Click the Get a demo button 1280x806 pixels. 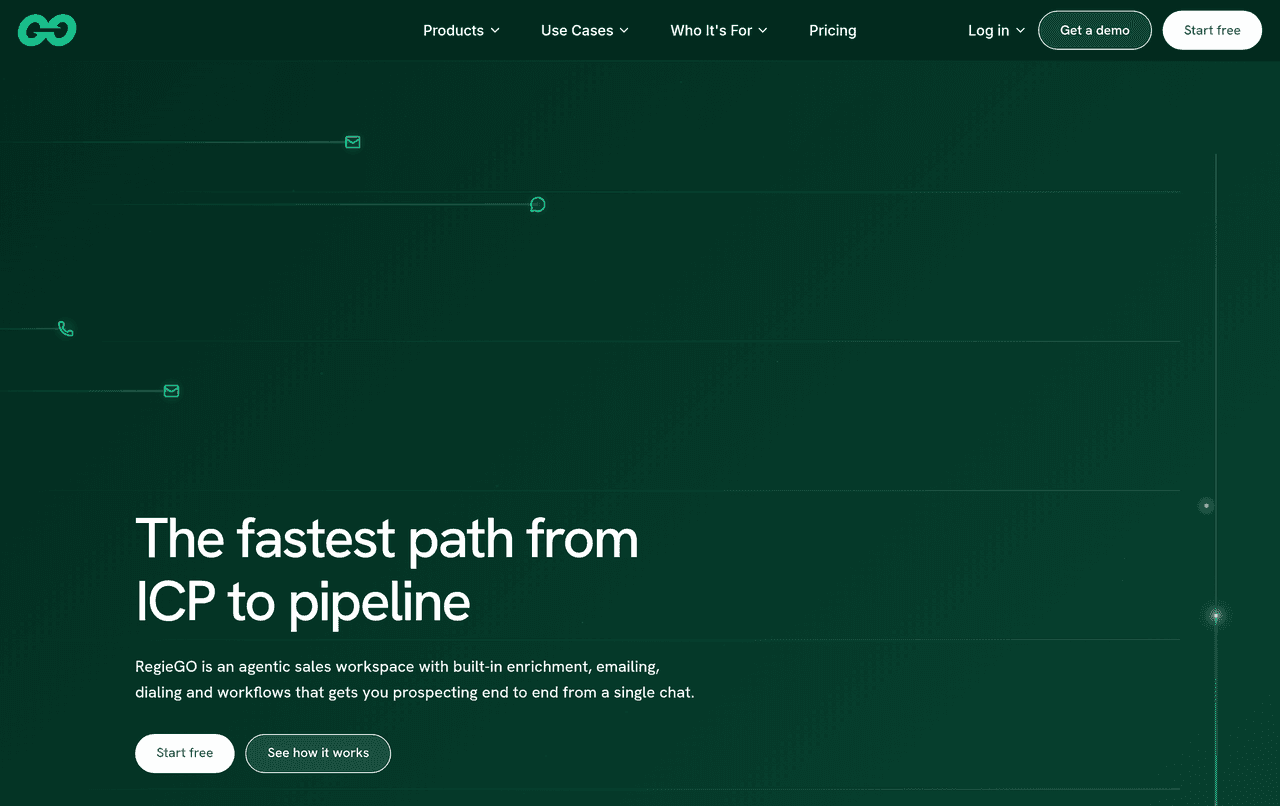(x=1095, y=30)
